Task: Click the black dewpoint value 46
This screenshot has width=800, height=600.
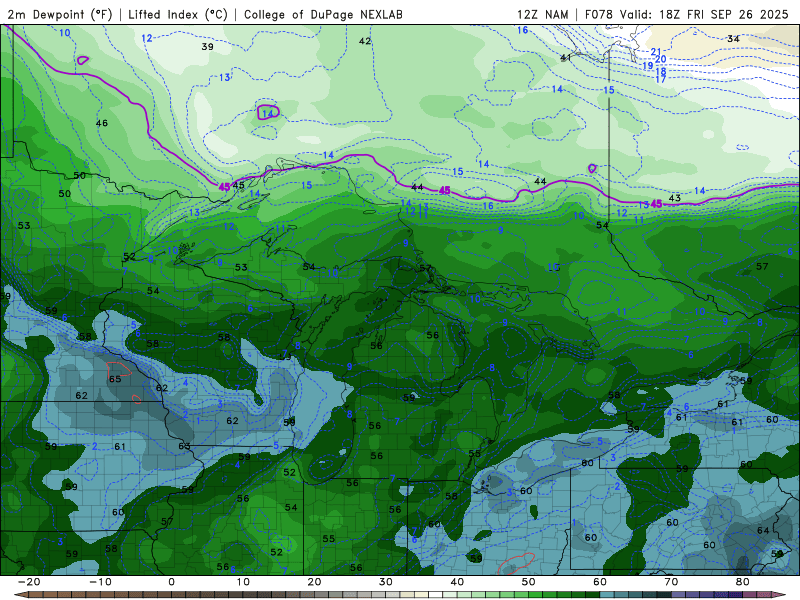Action: [x=102, y=123]
